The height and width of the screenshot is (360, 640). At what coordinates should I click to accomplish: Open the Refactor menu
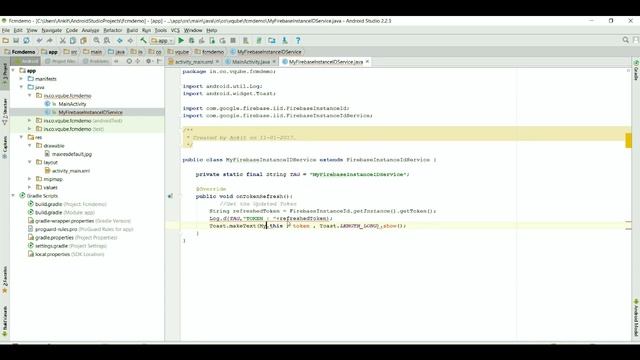113,30
